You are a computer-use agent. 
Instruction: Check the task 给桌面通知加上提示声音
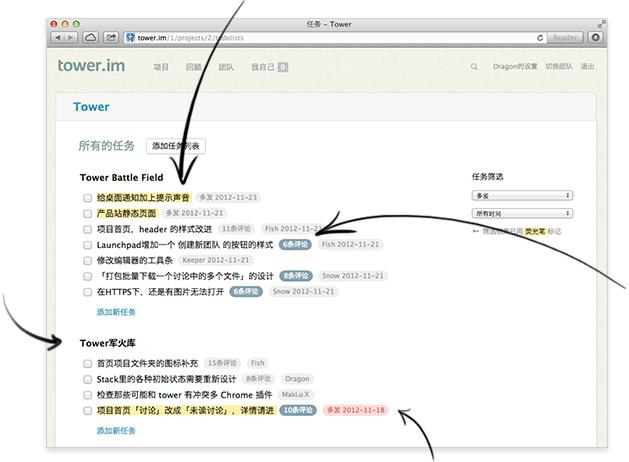pyautogui.click(x=87, y=198)
